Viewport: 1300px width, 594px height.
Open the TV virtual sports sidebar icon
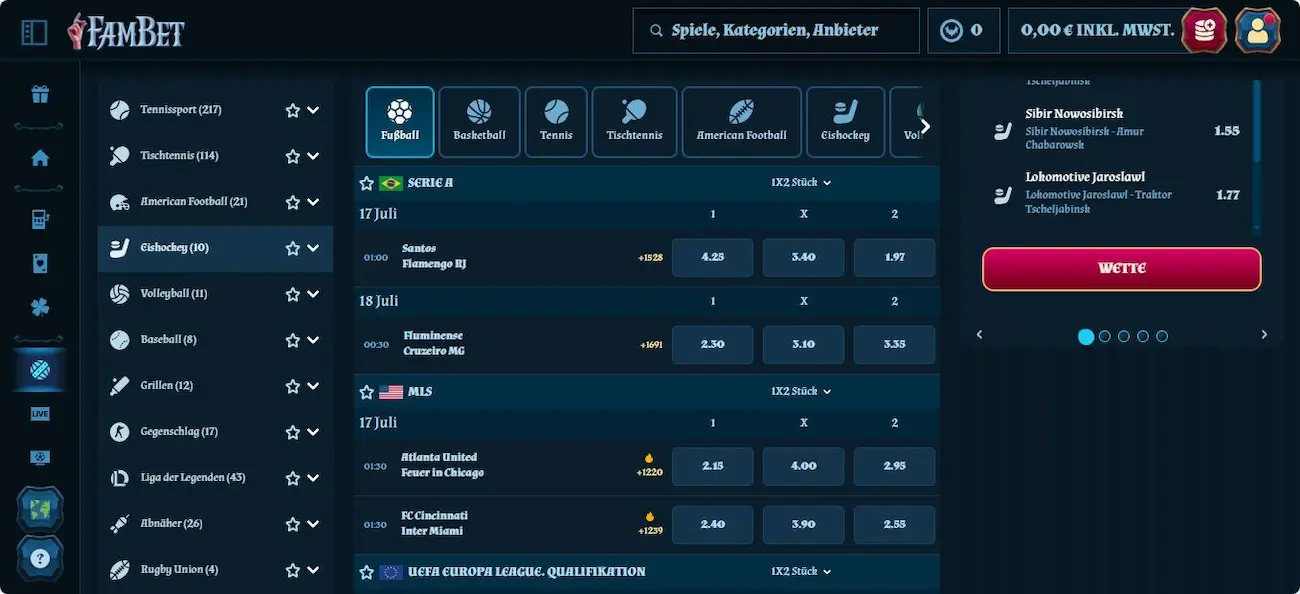coord(40,458)
